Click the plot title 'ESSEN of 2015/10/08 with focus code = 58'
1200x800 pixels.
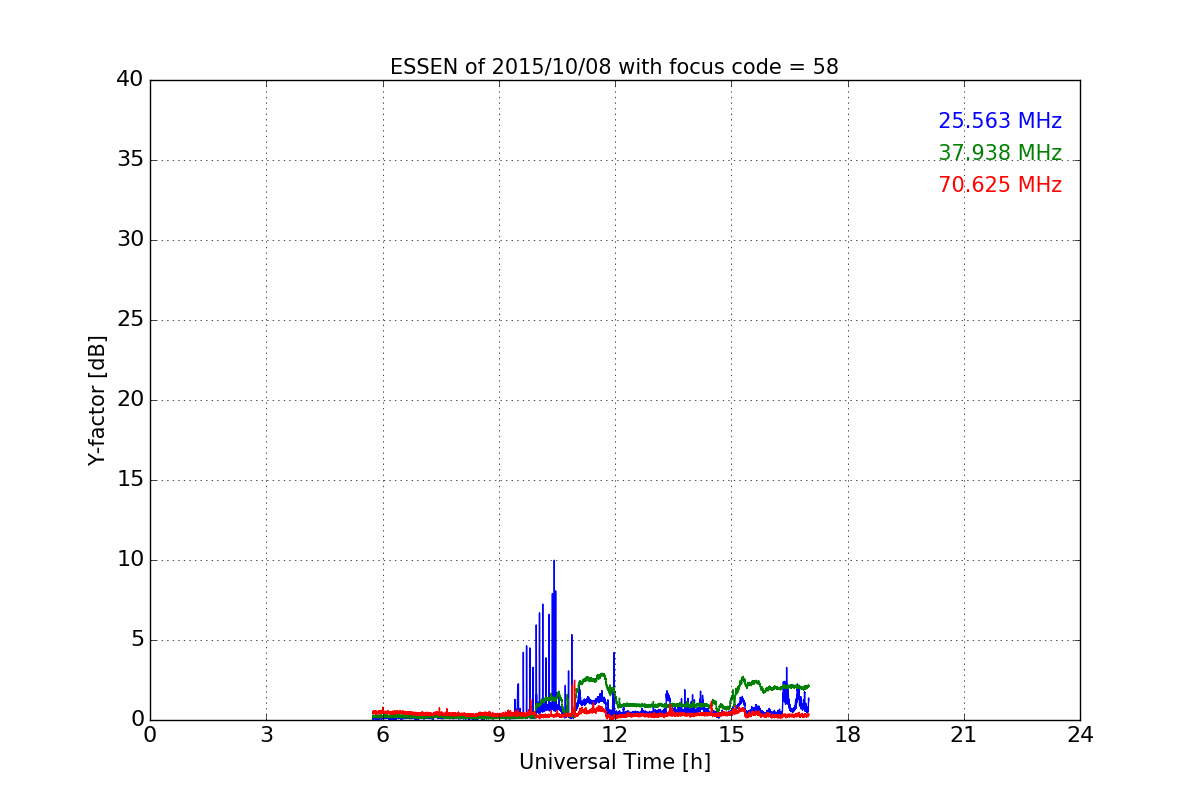614,67
